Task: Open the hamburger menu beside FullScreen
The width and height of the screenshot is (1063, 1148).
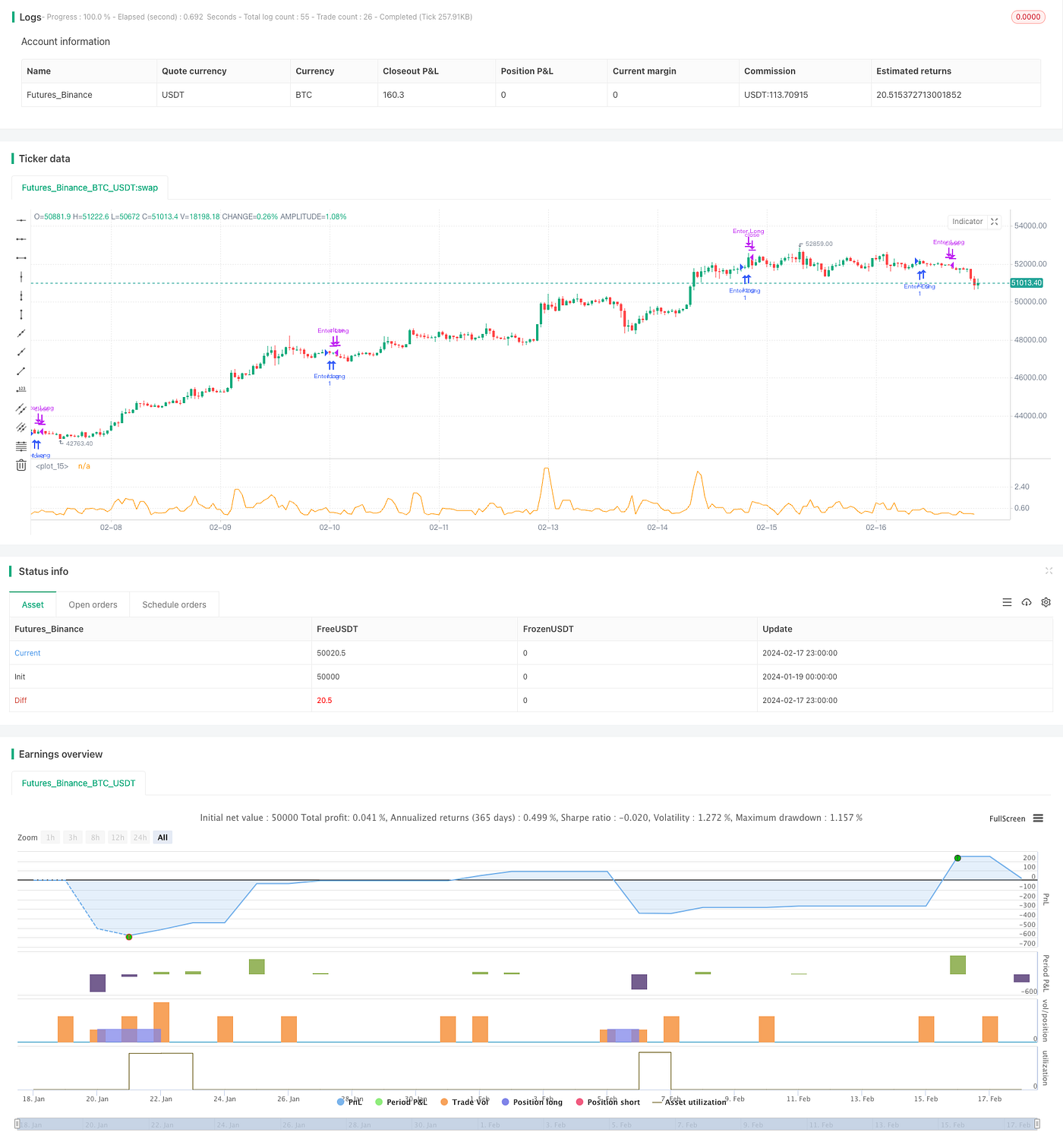Action: [x=1038, y=818]
